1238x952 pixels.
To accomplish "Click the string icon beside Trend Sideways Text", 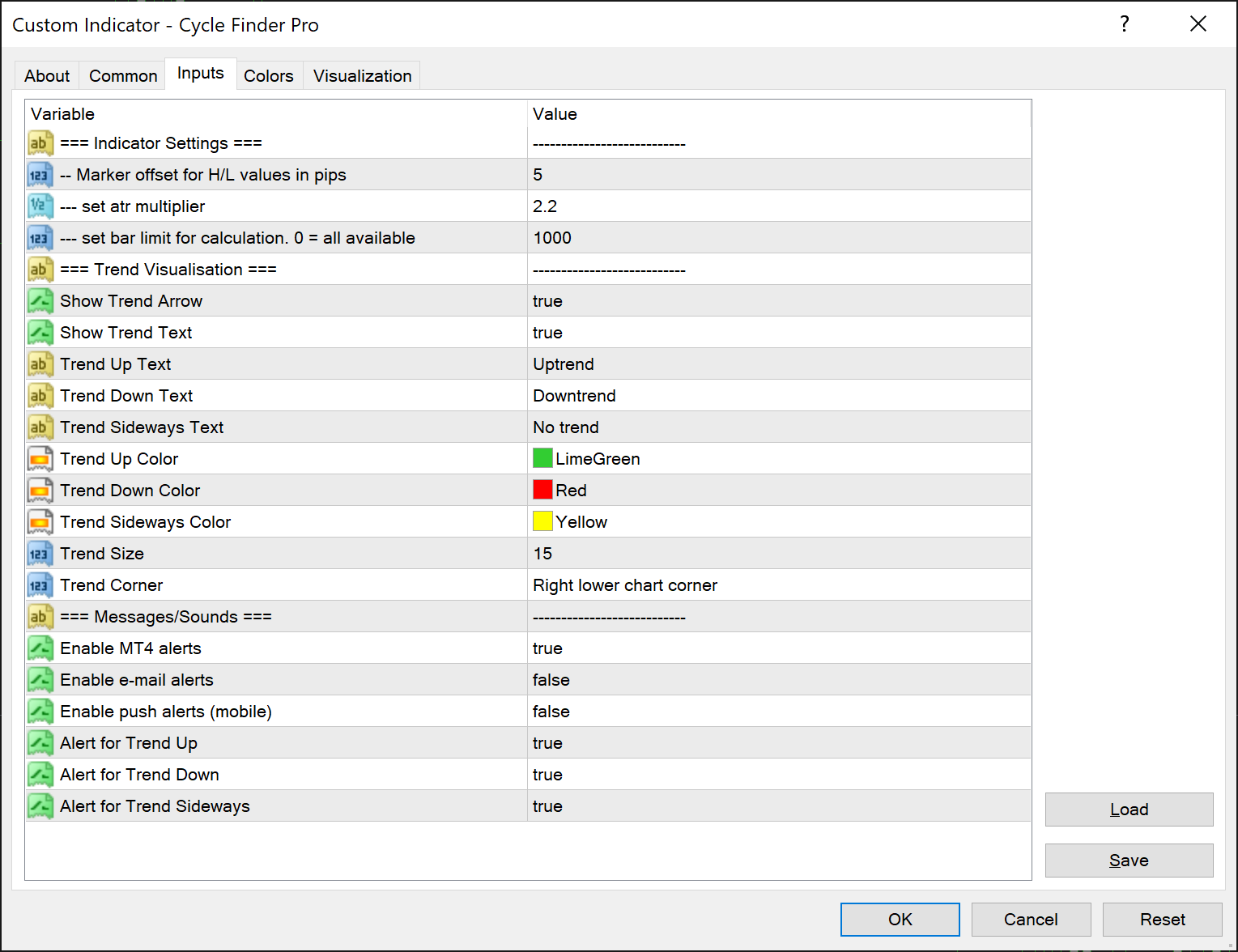I will click(x=40, y=427).
